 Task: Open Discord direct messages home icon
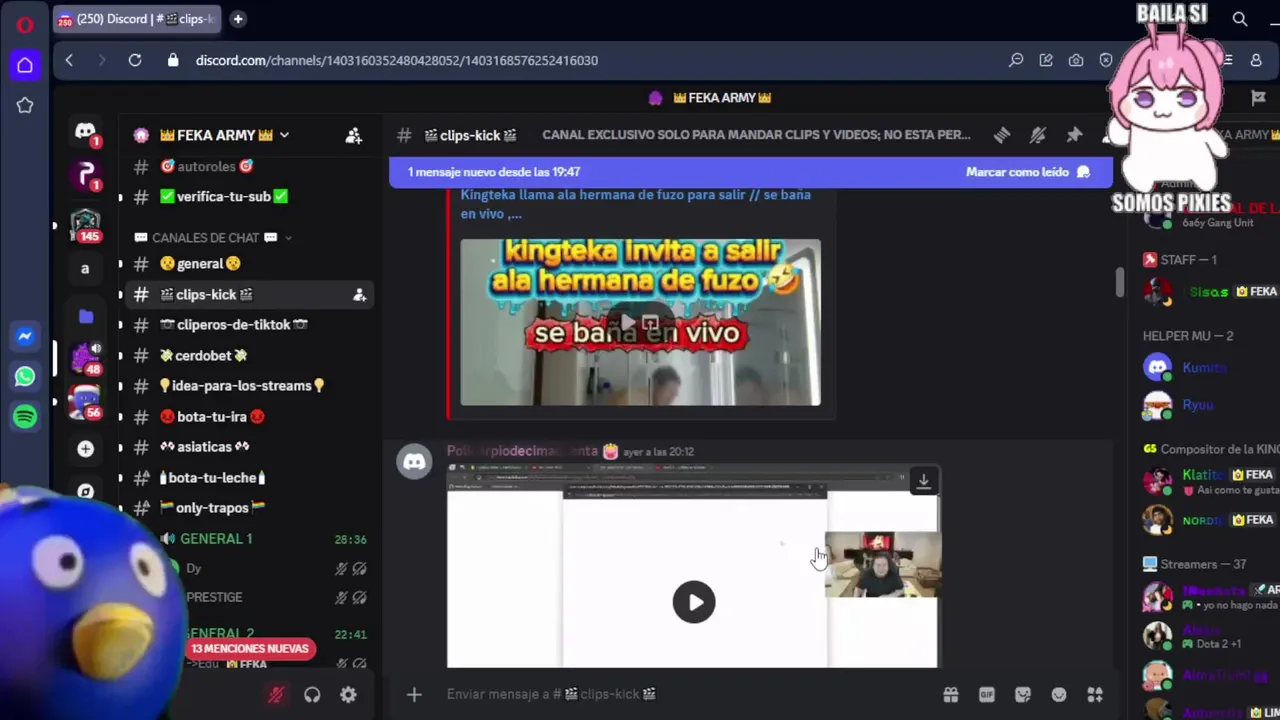[85, 132]
